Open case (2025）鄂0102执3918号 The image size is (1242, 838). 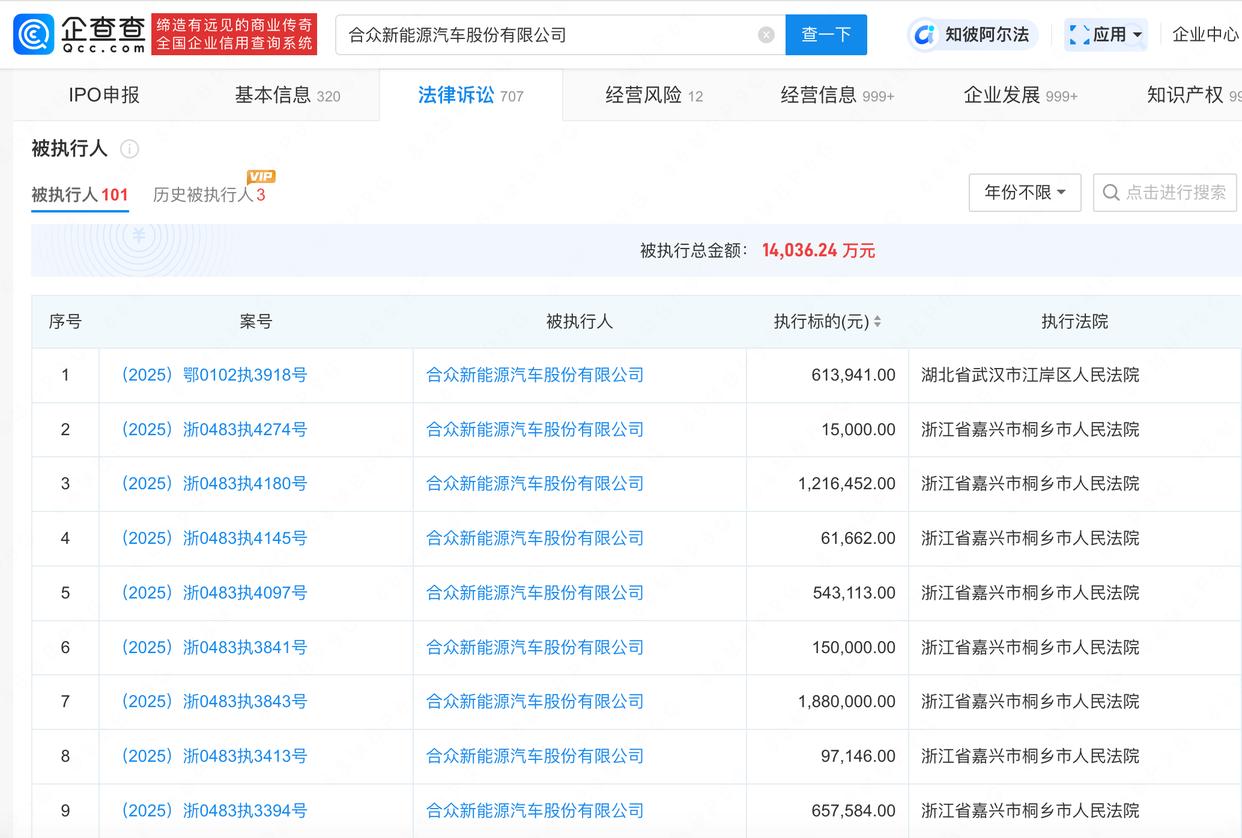[x=213, y=375]
